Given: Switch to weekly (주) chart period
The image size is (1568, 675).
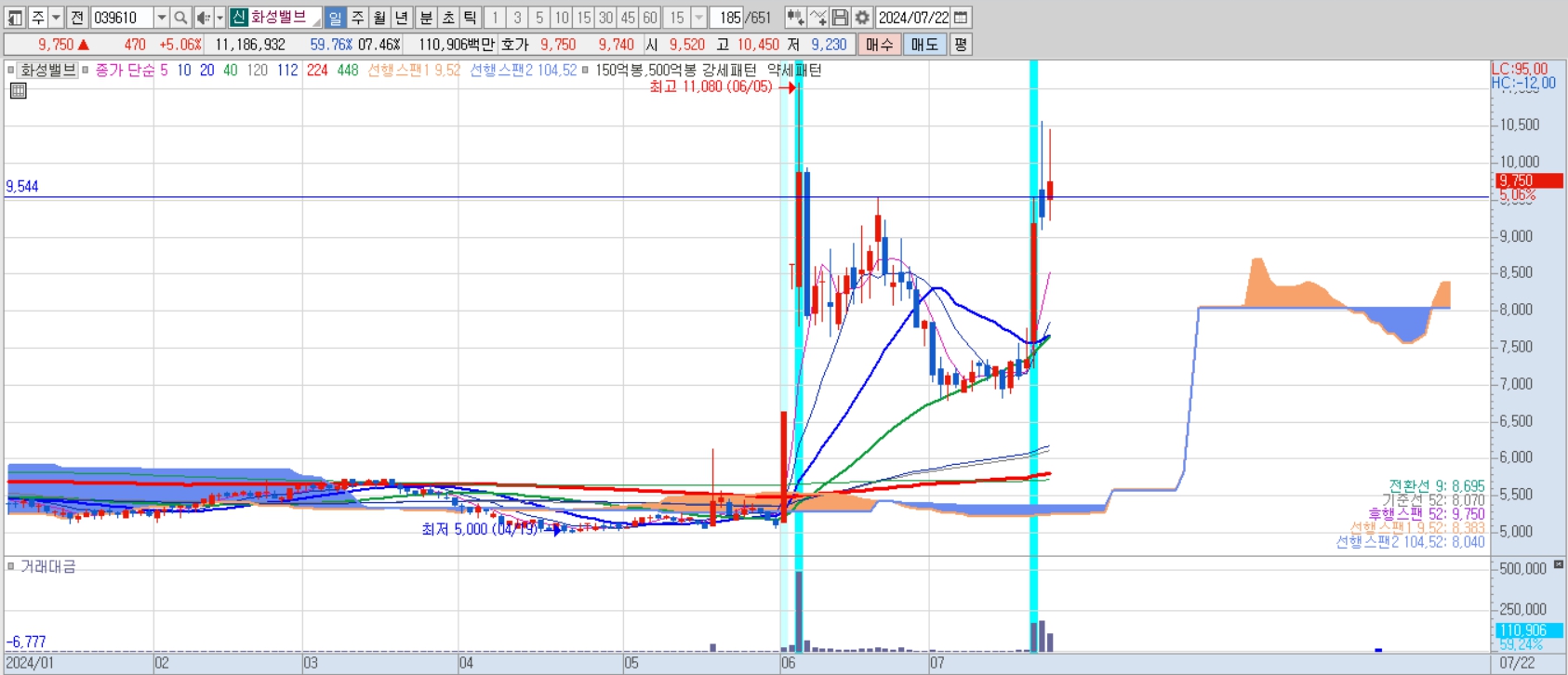Looking at the screenshot, I should (x=358, y=18).
